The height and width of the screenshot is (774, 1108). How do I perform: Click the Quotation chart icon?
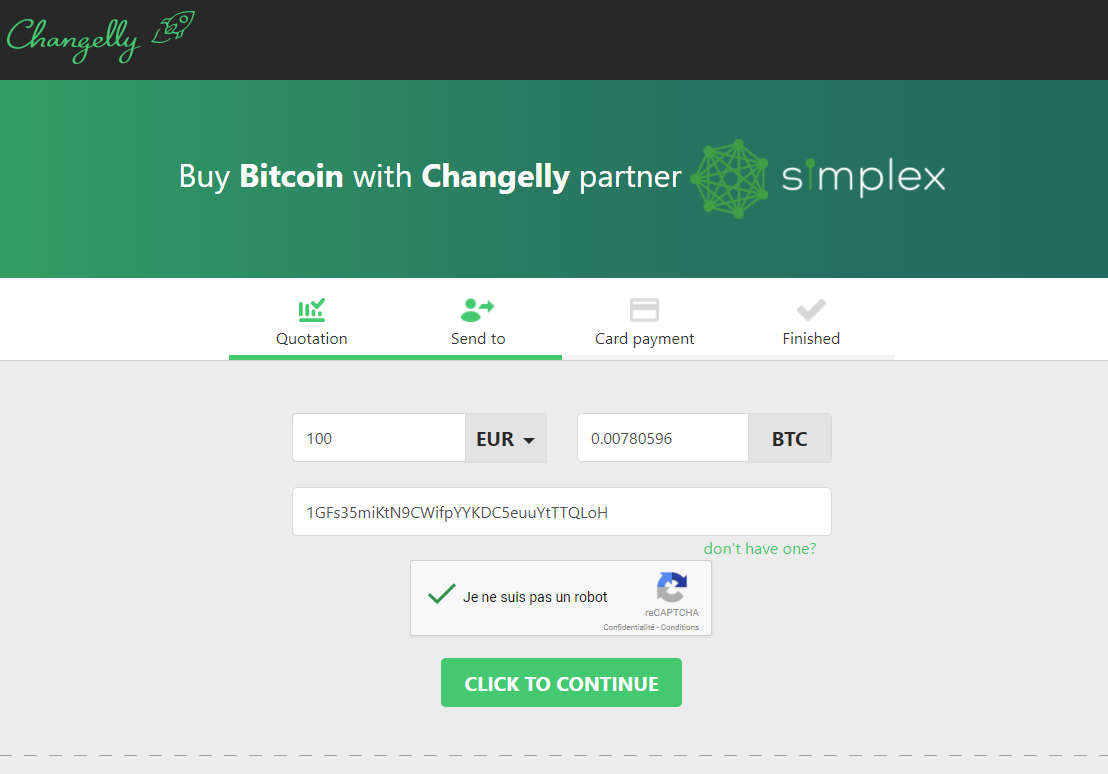[312, 310]
